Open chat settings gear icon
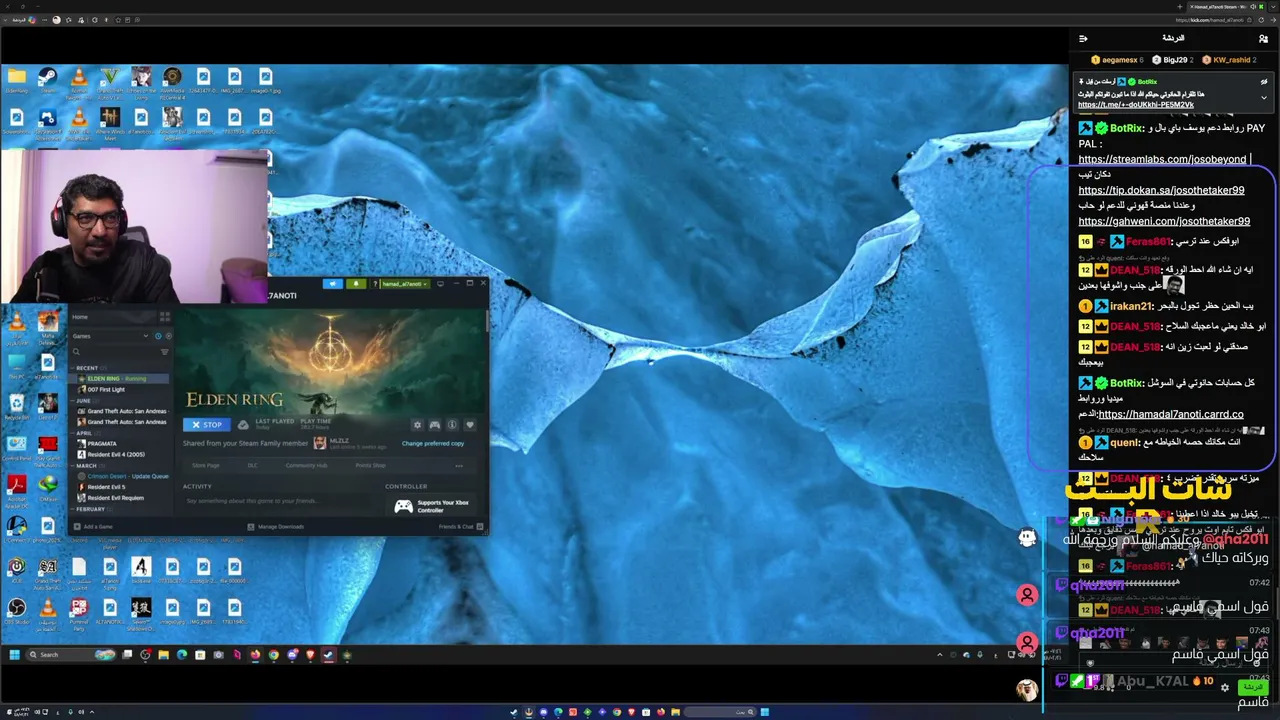 click(1225, 688)
